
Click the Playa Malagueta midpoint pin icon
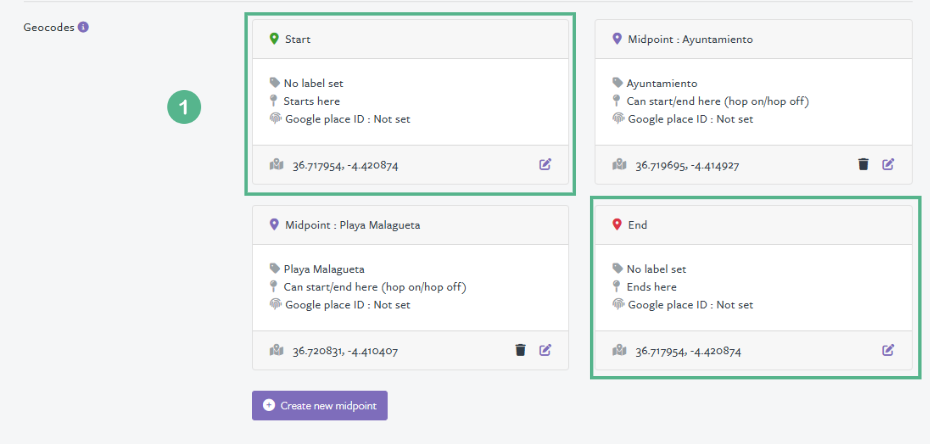click(274, 225)
